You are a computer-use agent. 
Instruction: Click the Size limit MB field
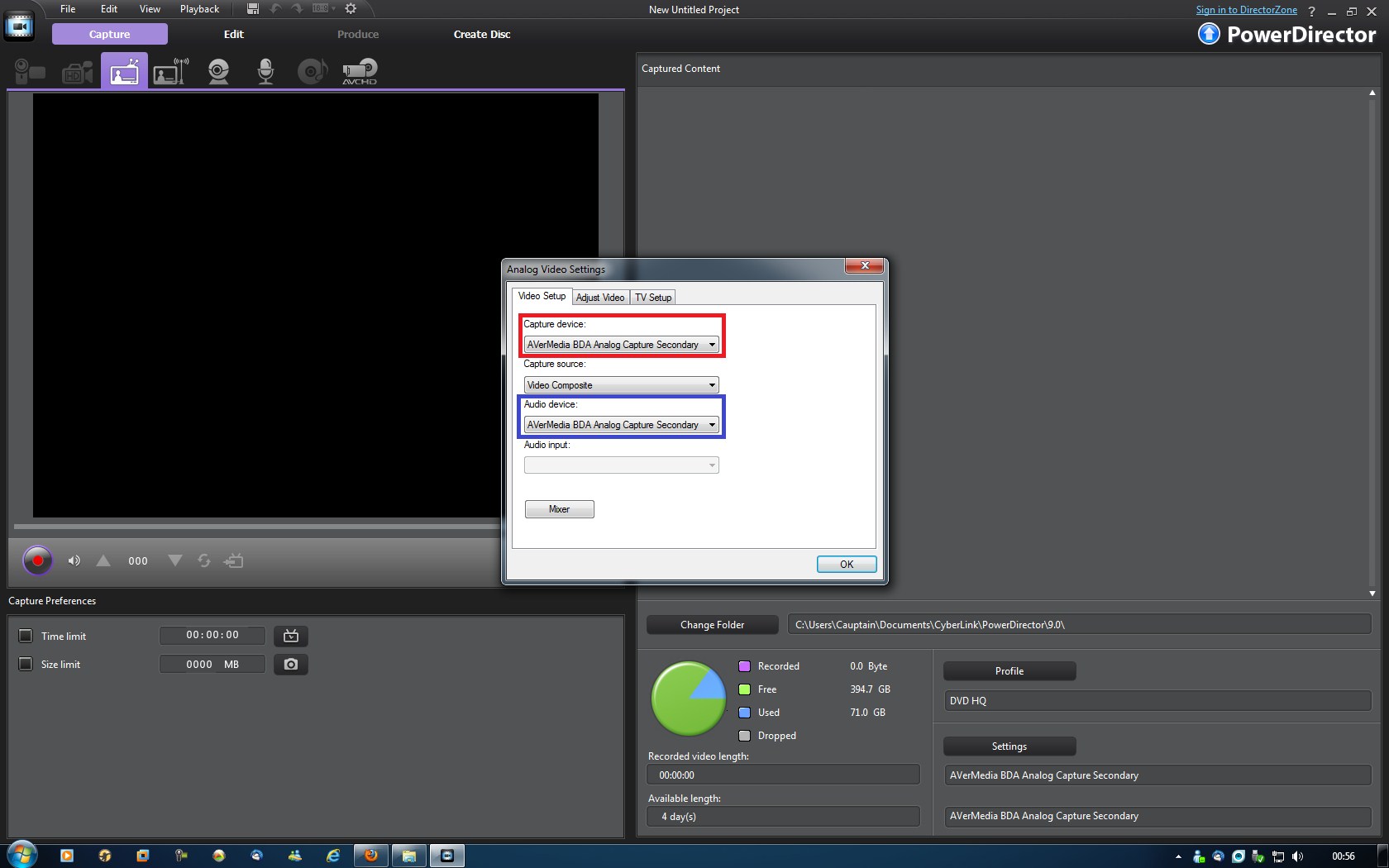point(212,665)
